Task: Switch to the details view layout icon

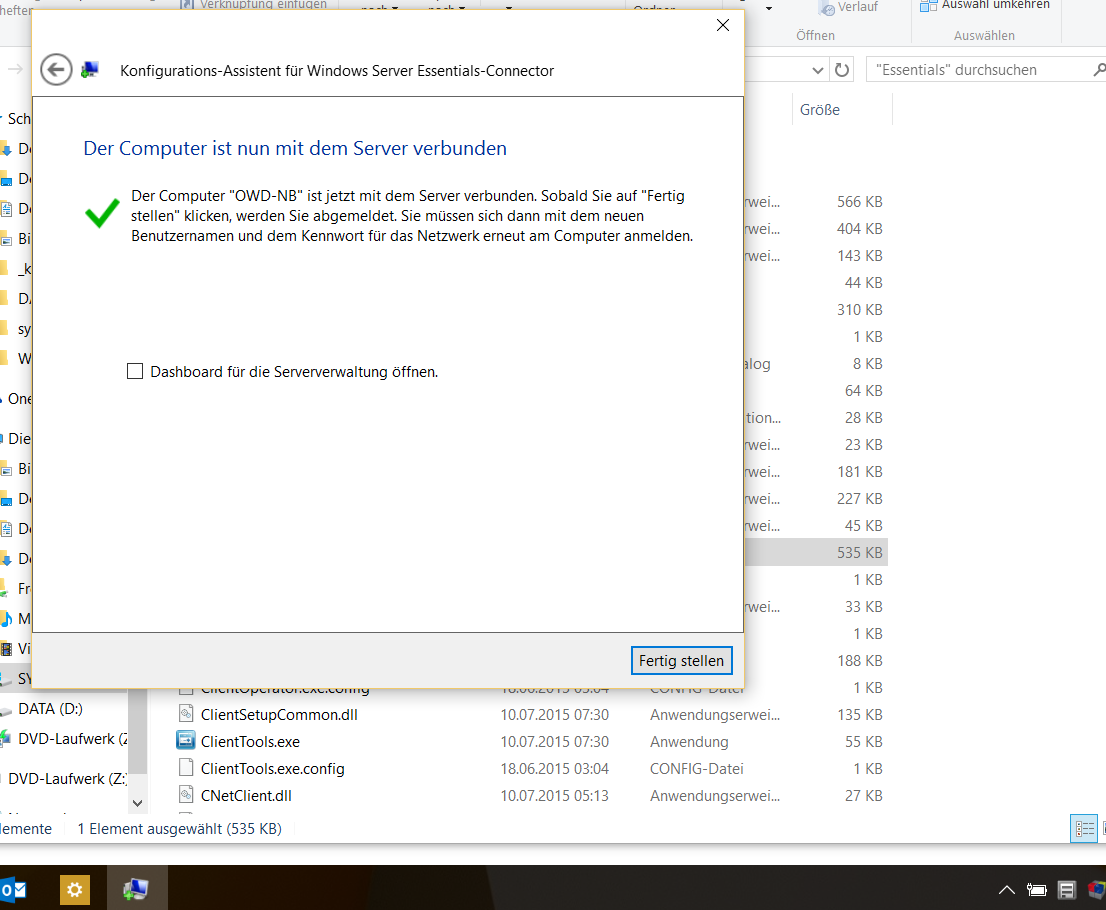Action: (1083, 828)
